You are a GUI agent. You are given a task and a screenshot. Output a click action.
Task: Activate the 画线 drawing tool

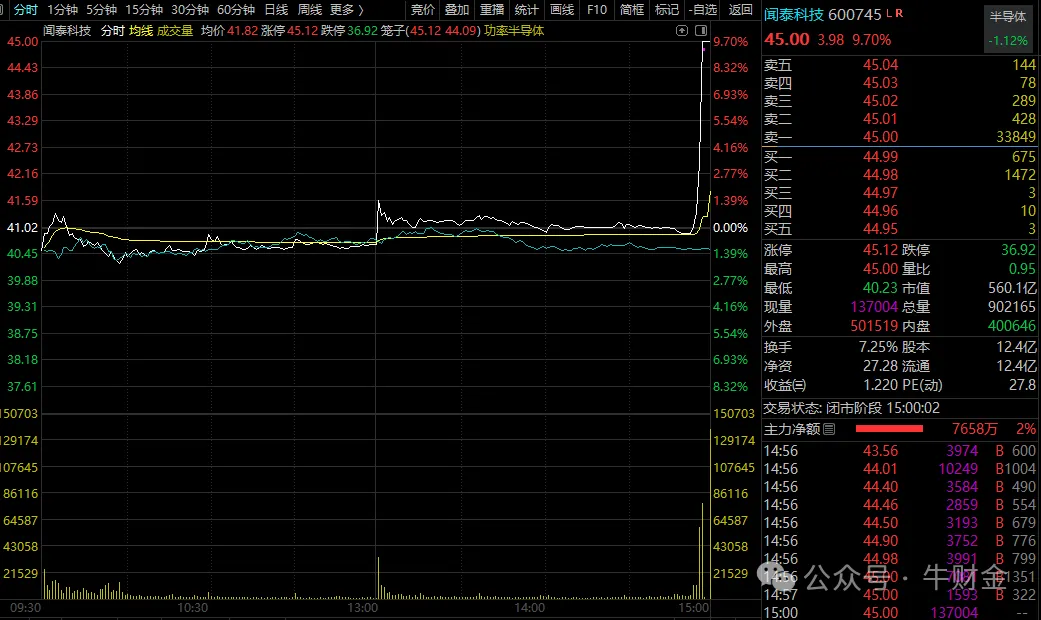[562, 9]
